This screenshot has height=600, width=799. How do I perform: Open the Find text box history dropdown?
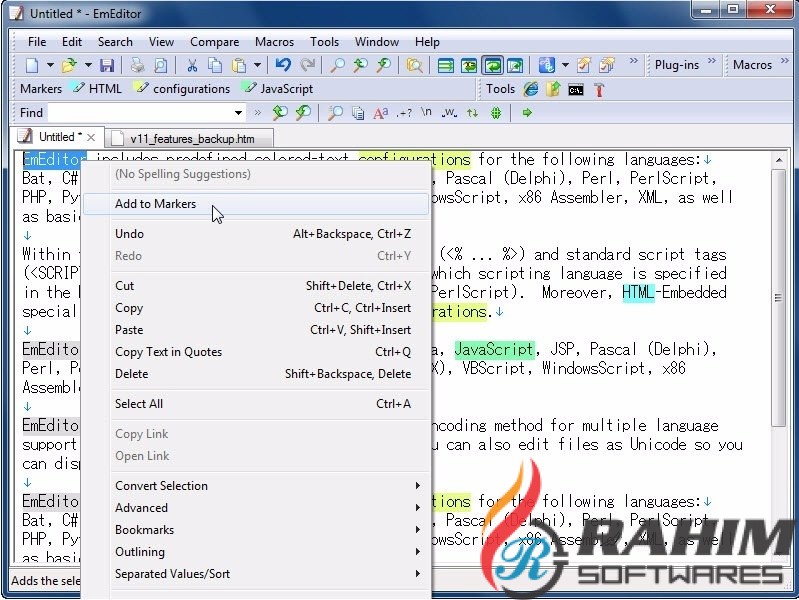(x=238, y=113)
